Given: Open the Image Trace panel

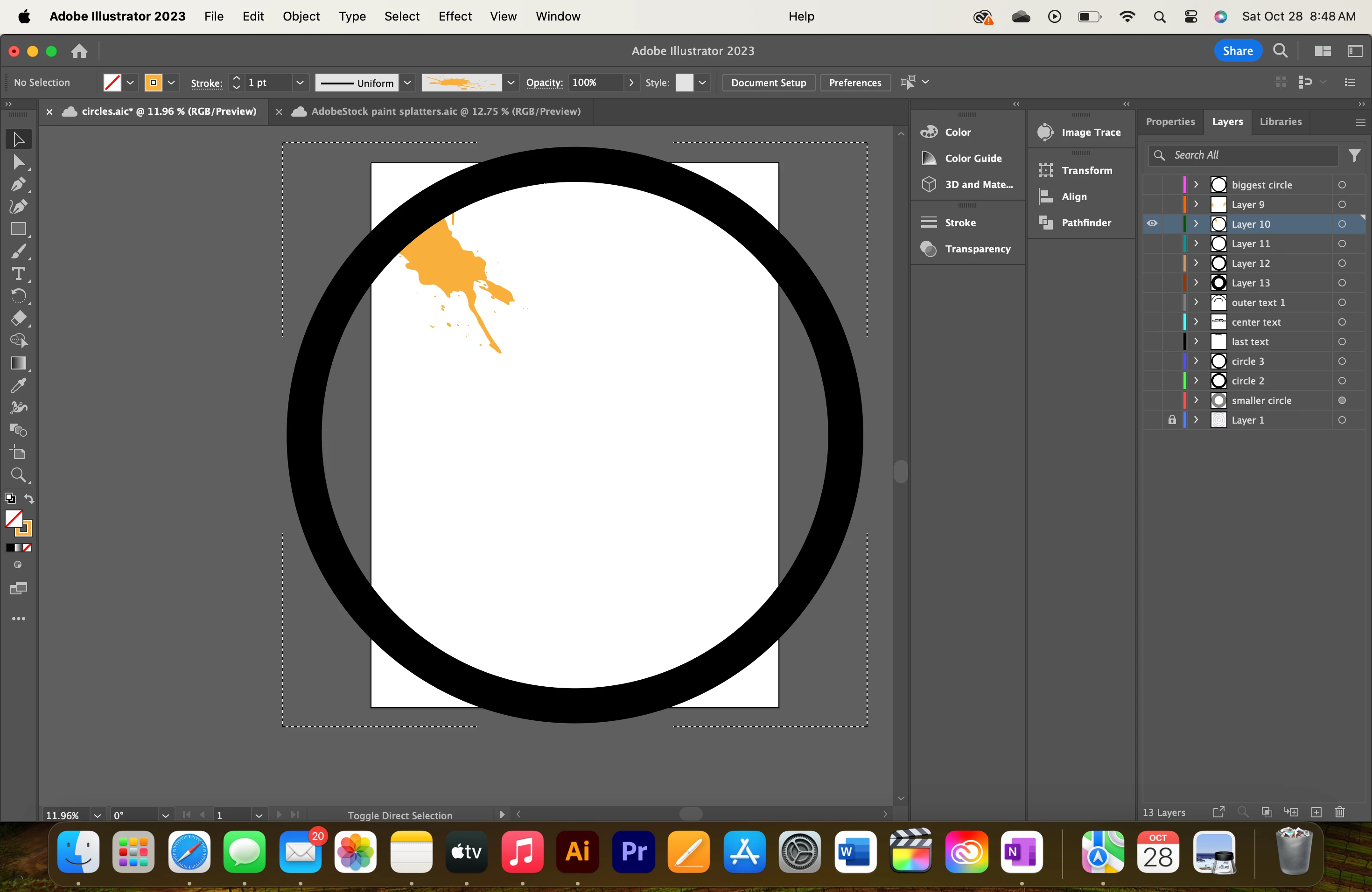Looking at the screenshot, I should pyautogui.click(x=1090, y=132).
